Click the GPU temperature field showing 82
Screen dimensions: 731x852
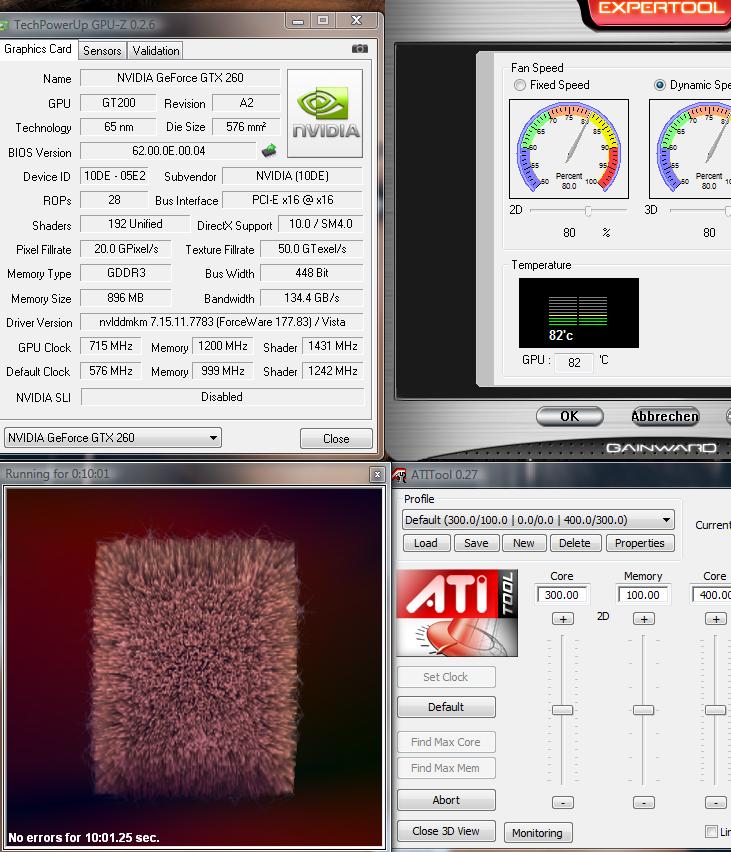tap(574, 362)
